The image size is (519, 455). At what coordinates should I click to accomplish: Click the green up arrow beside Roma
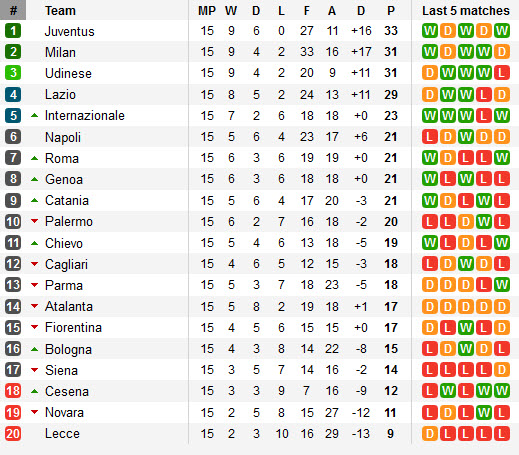click(34, 158)
